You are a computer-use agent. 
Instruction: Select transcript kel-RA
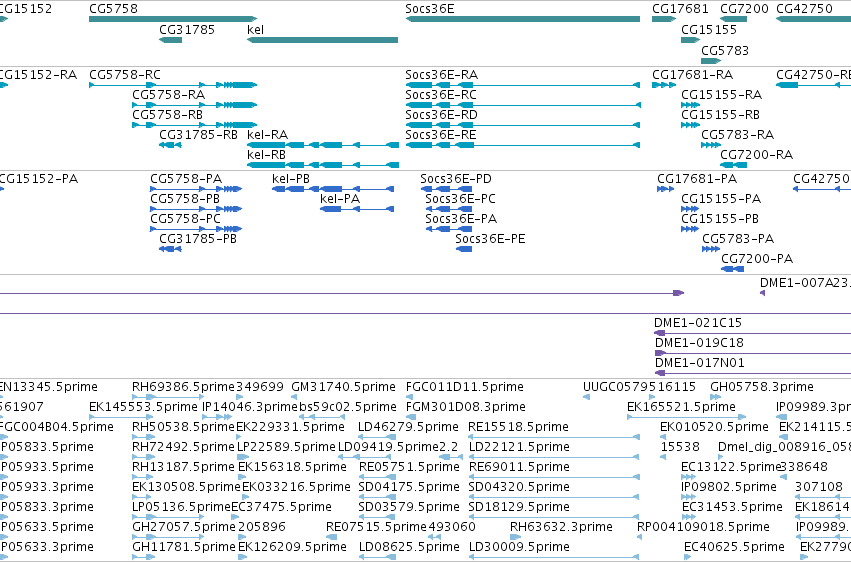tap(322, 145)
